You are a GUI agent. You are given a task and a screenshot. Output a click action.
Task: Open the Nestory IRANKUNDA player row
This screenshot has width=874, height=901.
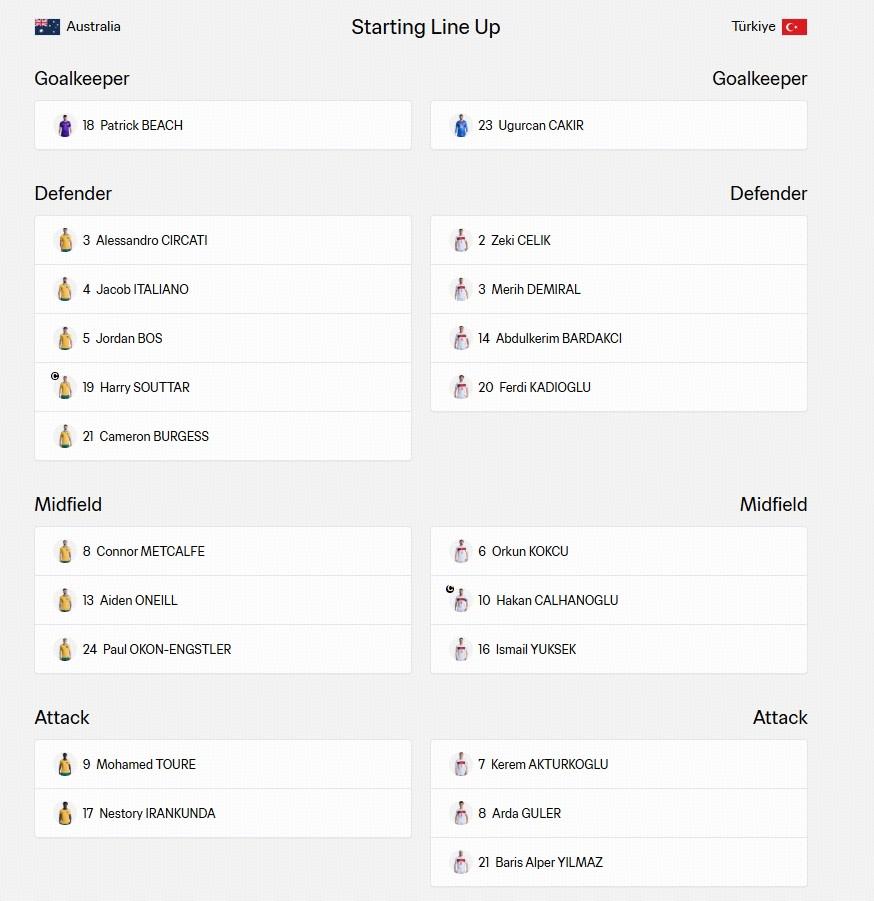point(223,813)
